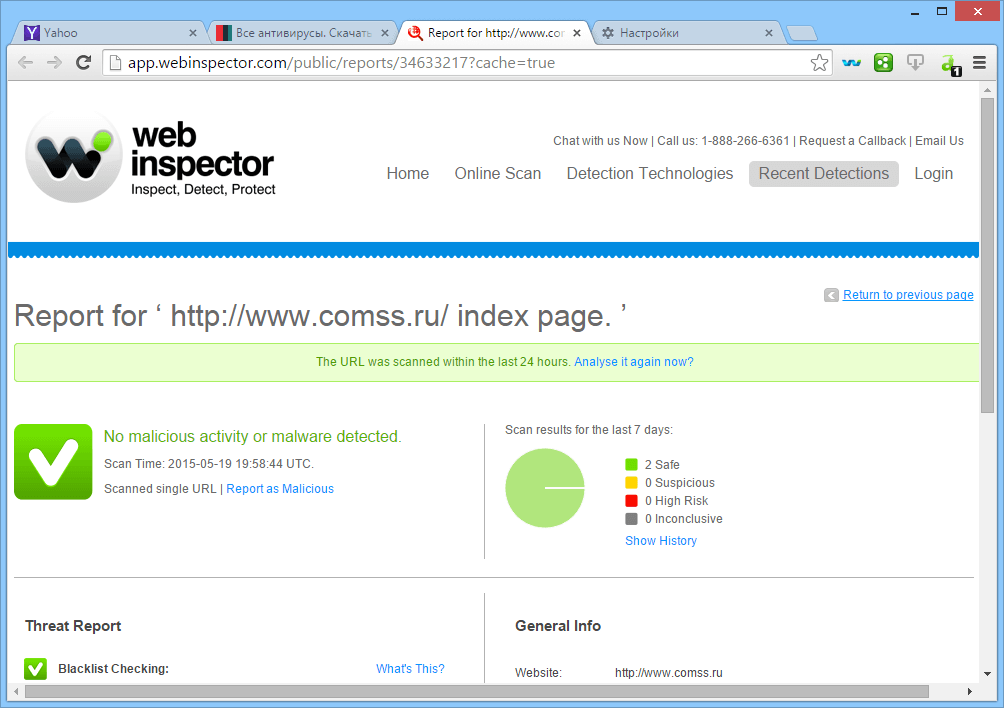Close the Report for comss tab
Viewport: 1004px width, 708px height.
577,33
